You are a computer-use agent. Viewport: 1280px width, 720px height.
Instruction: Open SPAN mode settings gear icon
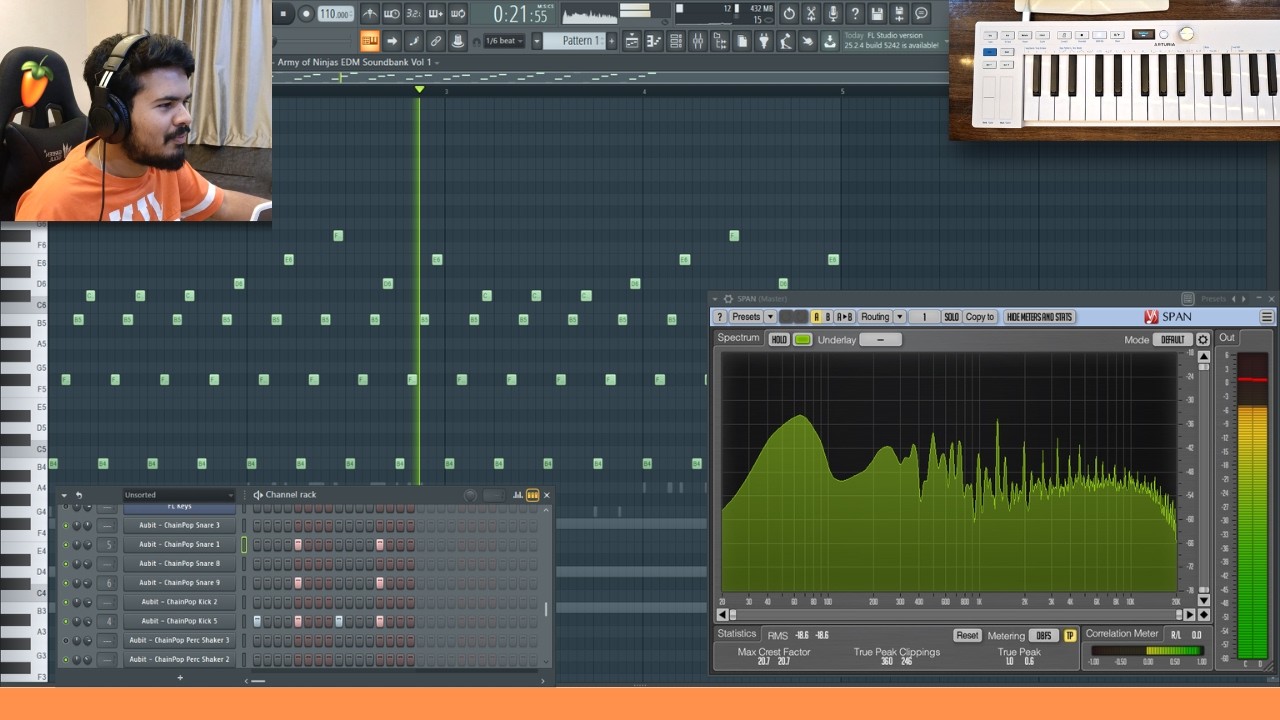click(x=1203, y=340)
